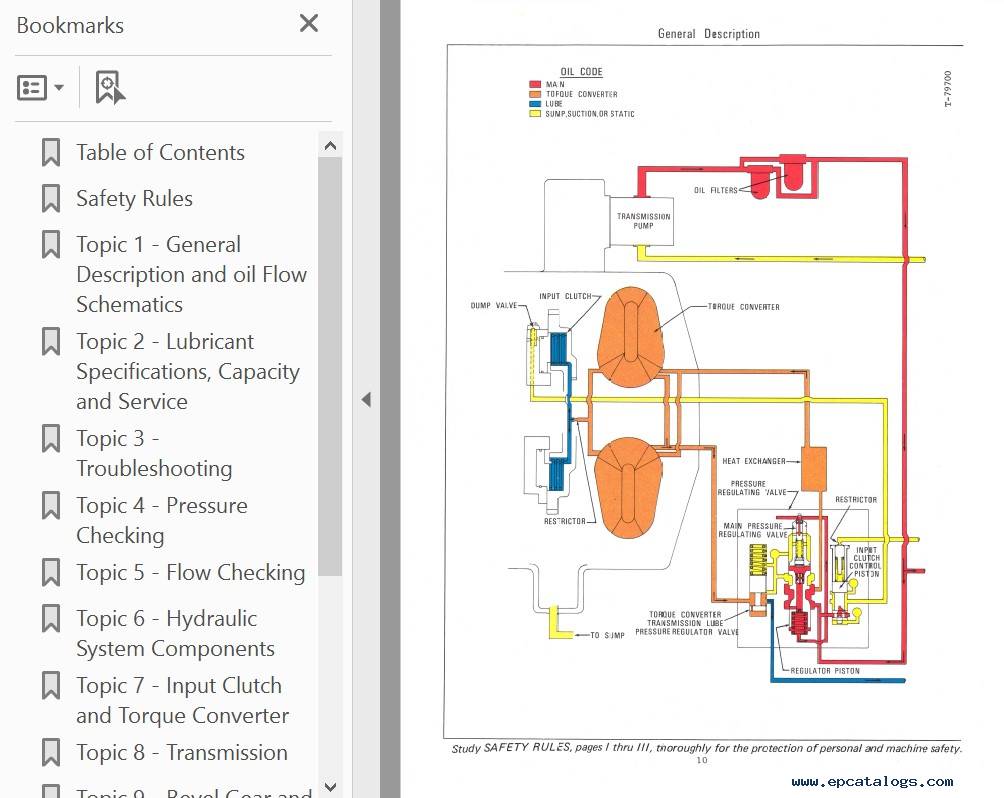This screenshot has width=1004, height=798.
Task: Open Topic 2 Lubricant Specifications bookmark
Action: 188,371
